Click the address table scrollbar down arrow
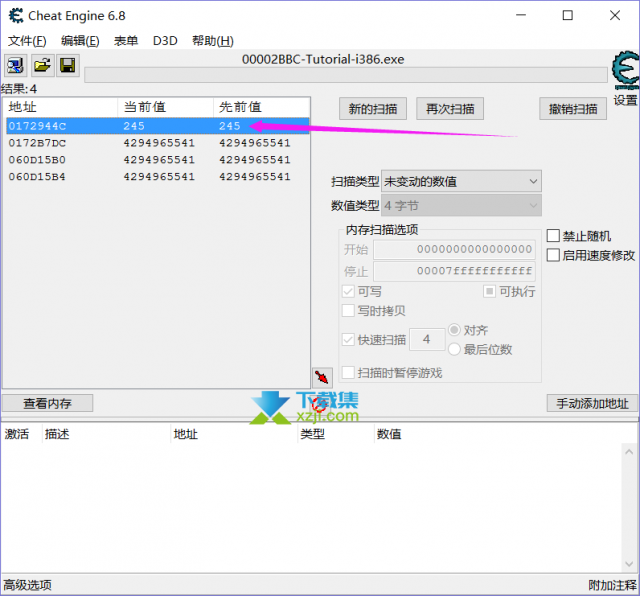The image size is (640, 596). tap(629, 564)
